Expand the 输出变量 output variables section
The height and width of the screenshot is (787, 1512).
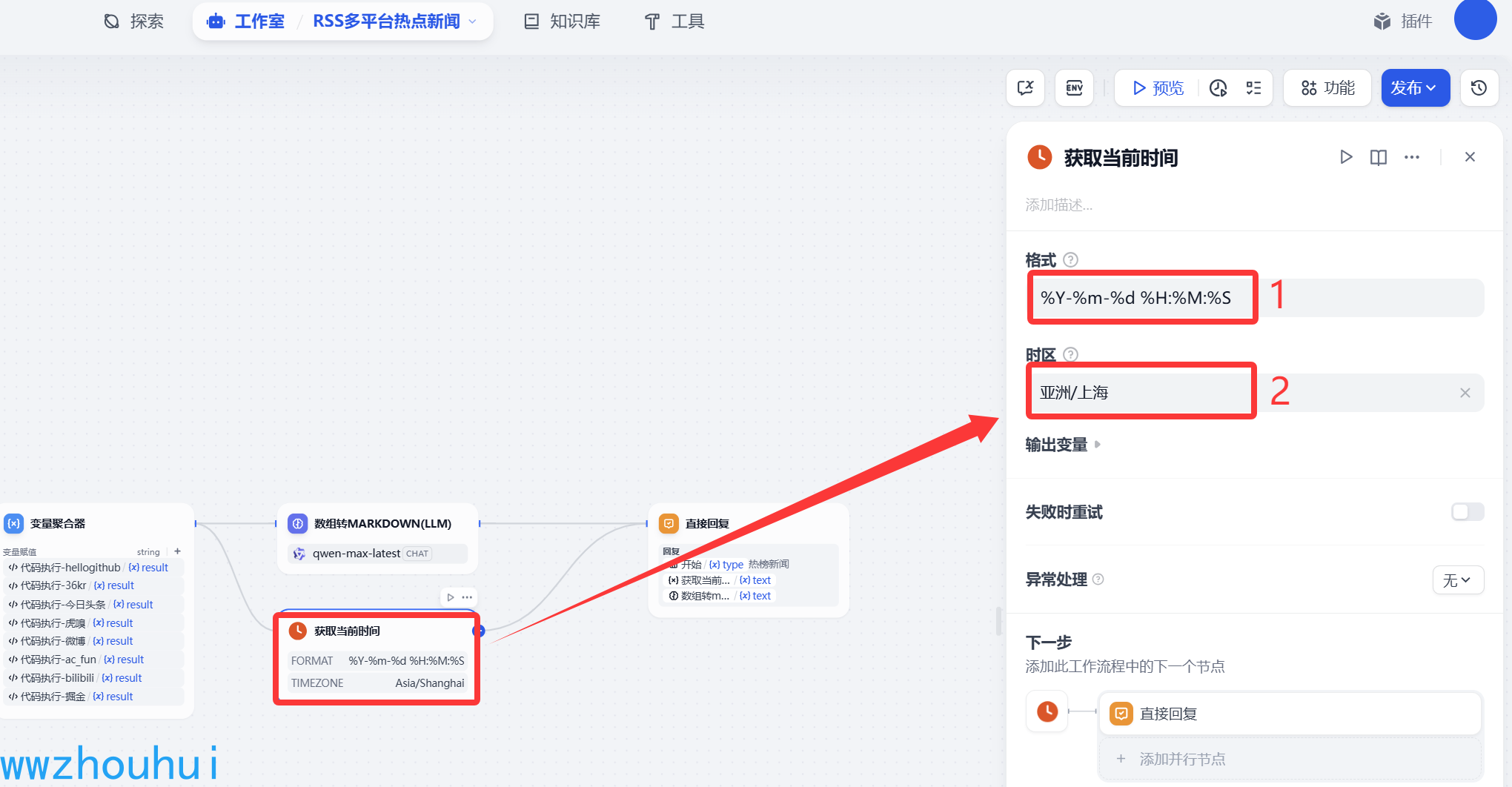(x=1063, y=445)
